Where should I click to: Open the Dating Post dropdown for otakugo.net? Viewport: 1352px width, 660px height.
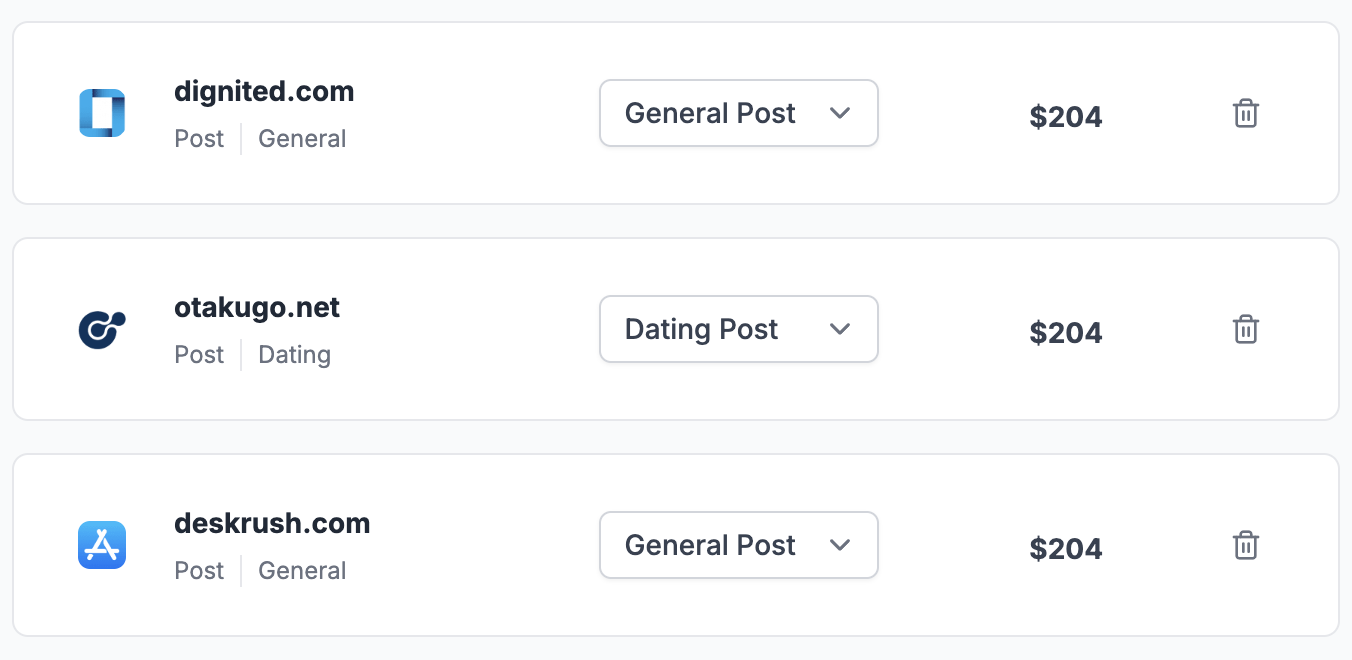(739, 329)
